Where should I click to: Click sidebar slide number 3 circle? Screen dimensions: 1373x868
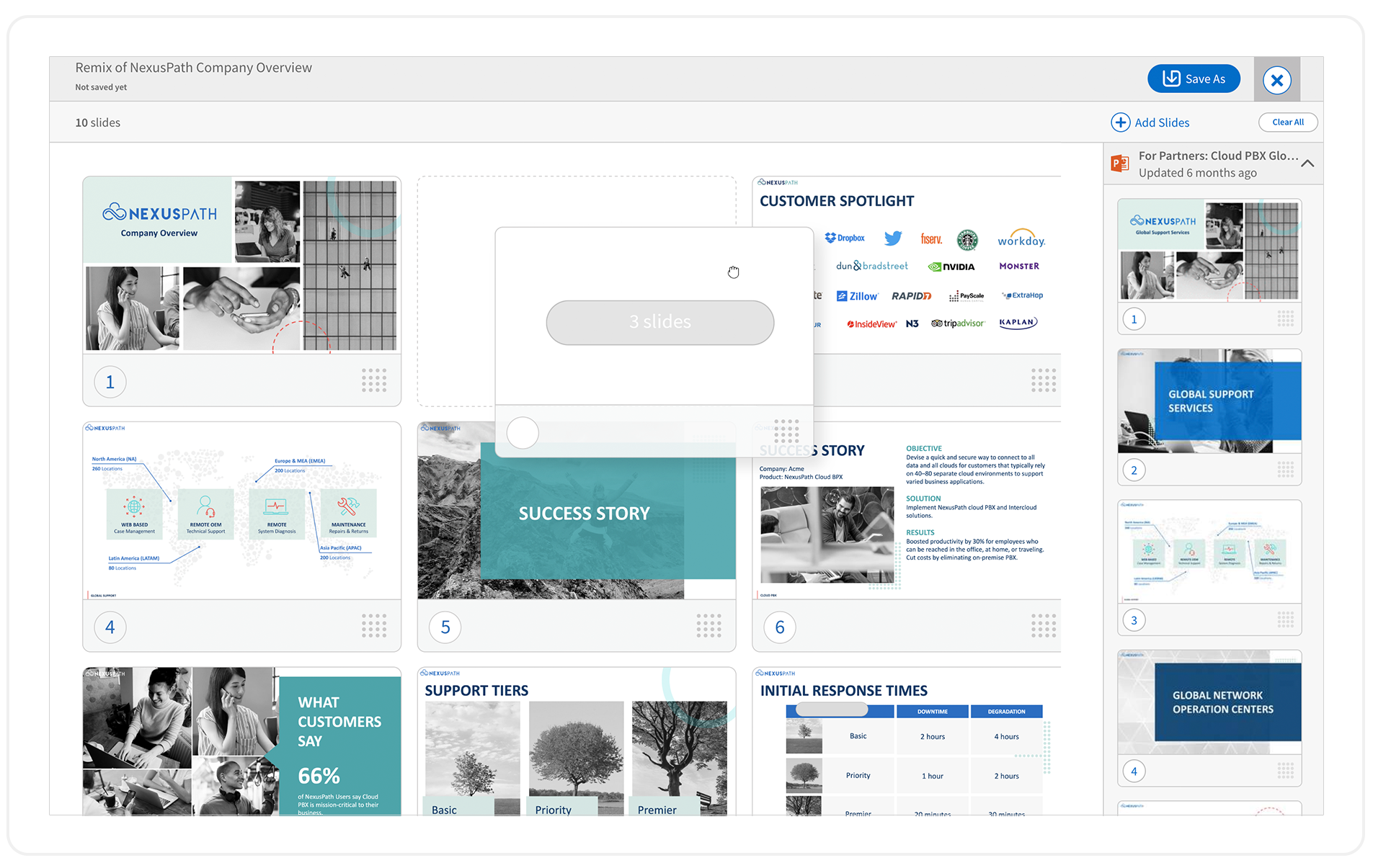1134,620
